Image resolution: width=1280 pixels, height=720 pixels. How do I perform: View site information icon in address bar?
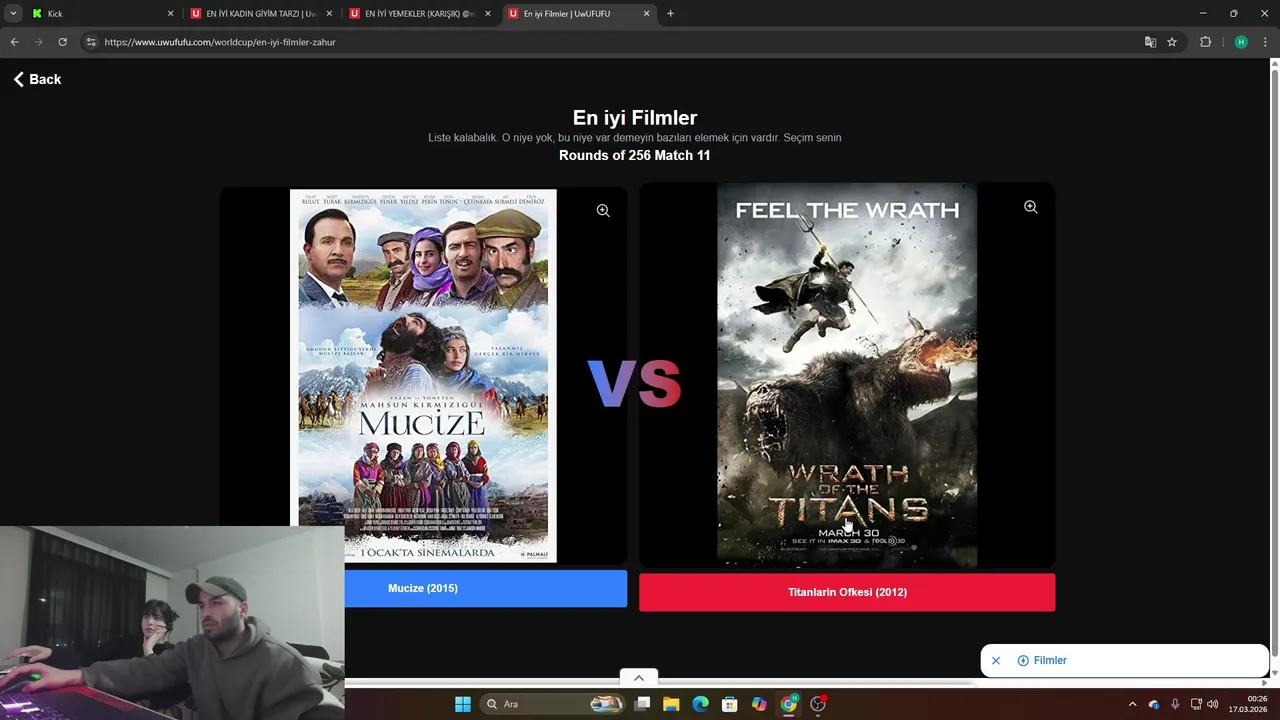point(91,42)
